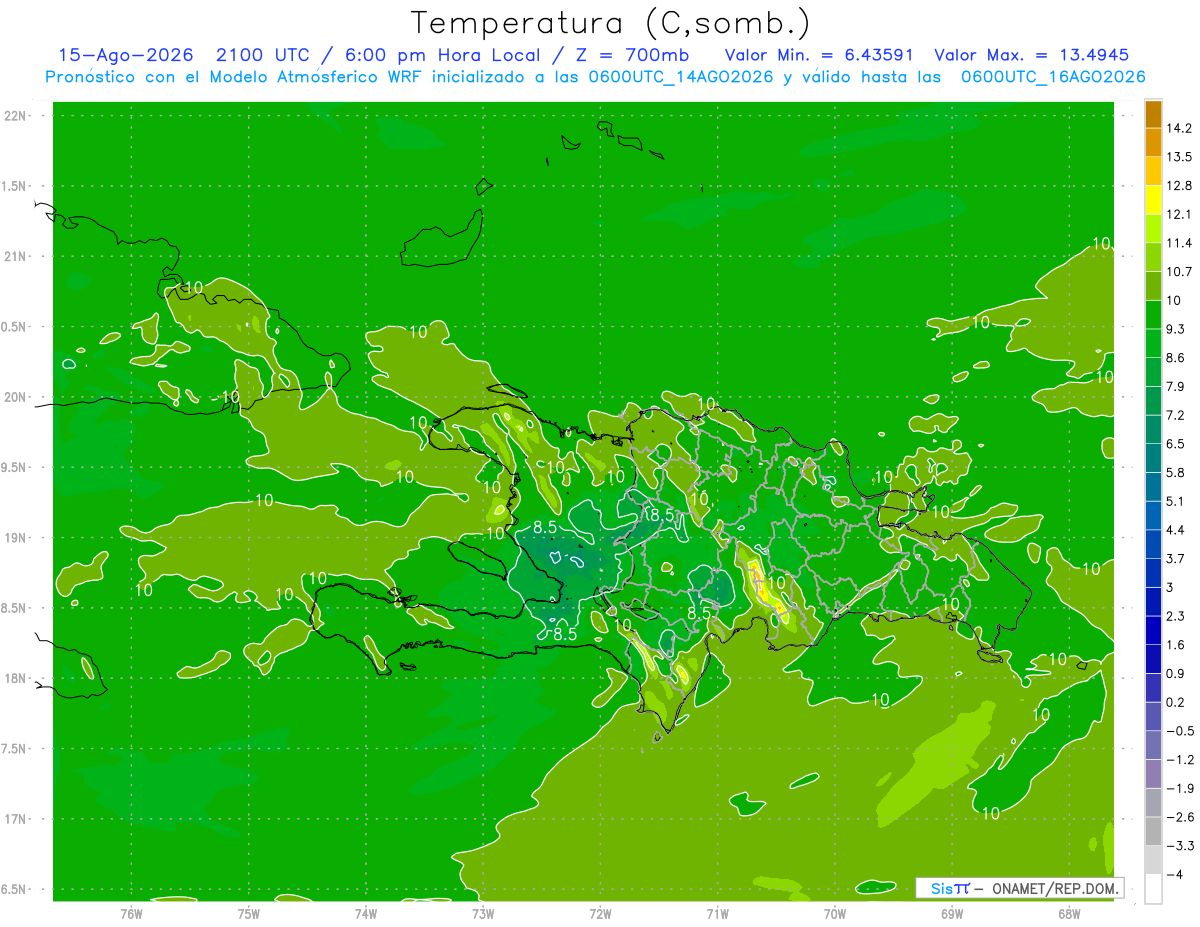This screenshot has width=1200, height=927.
Task: Click the title 'Temperatura (C,somb.)'
Action: [x=610, y=22]
